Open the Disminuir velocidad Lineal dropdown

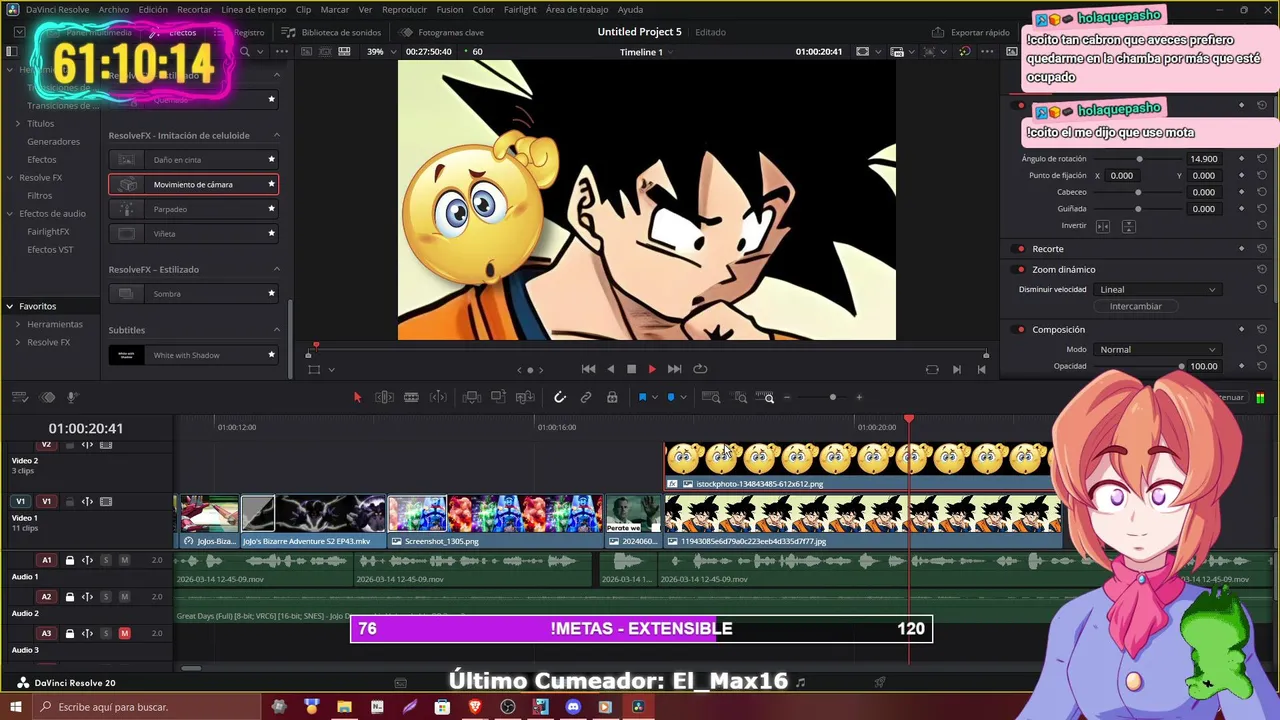1157,289
